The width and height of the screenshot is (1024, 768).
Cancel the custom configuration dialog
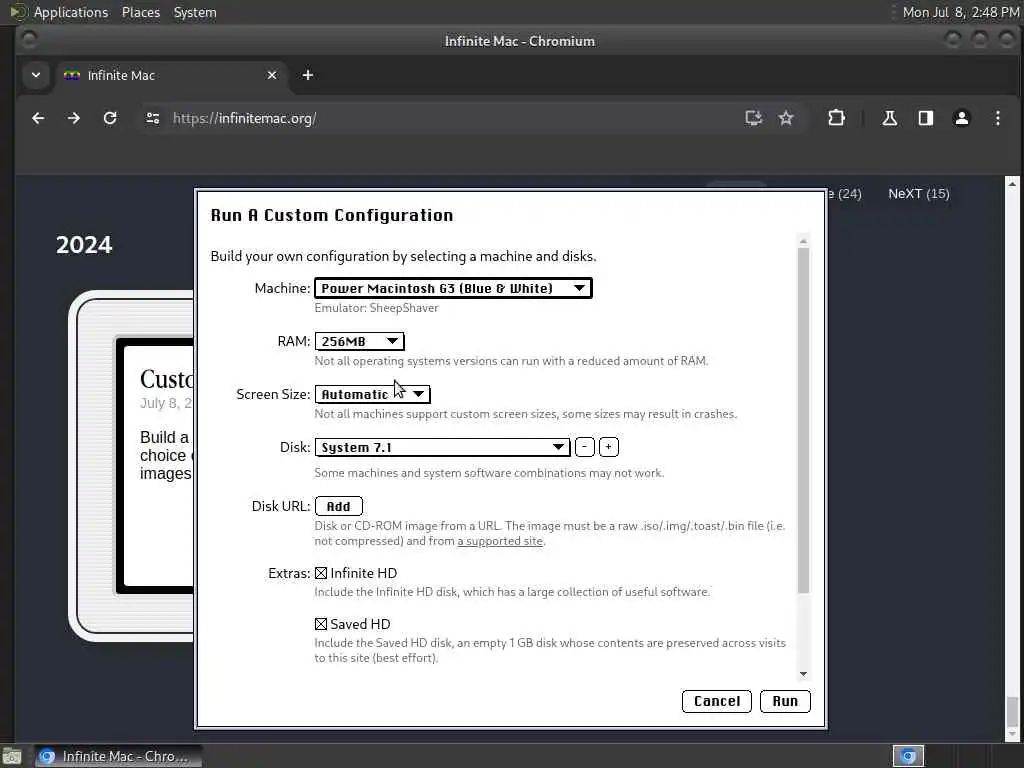coord(716,701)
